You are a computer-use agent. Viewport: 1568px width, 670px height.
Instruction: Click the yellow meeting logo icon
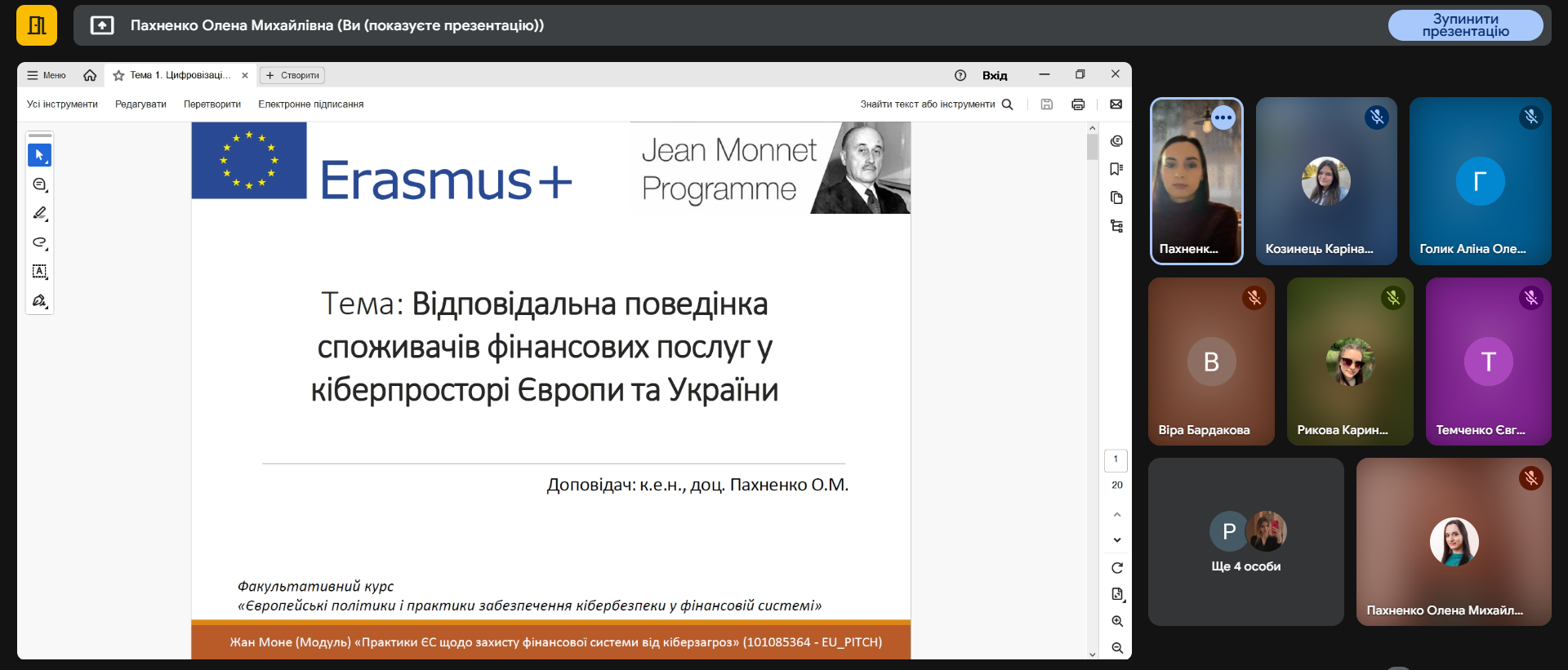[37, 25]
